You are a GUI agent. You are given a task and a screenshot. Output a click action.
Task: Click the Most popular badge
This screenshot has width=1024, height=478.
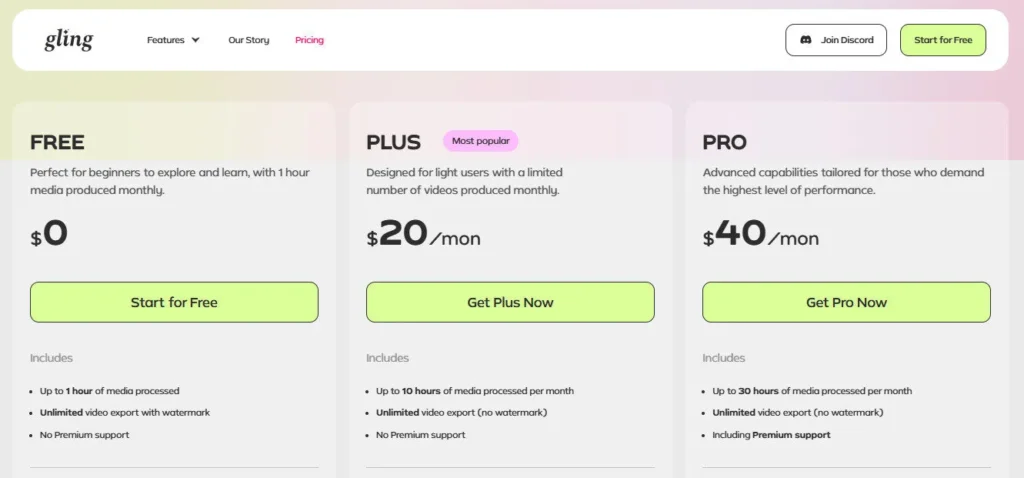(x=481, y=141)
